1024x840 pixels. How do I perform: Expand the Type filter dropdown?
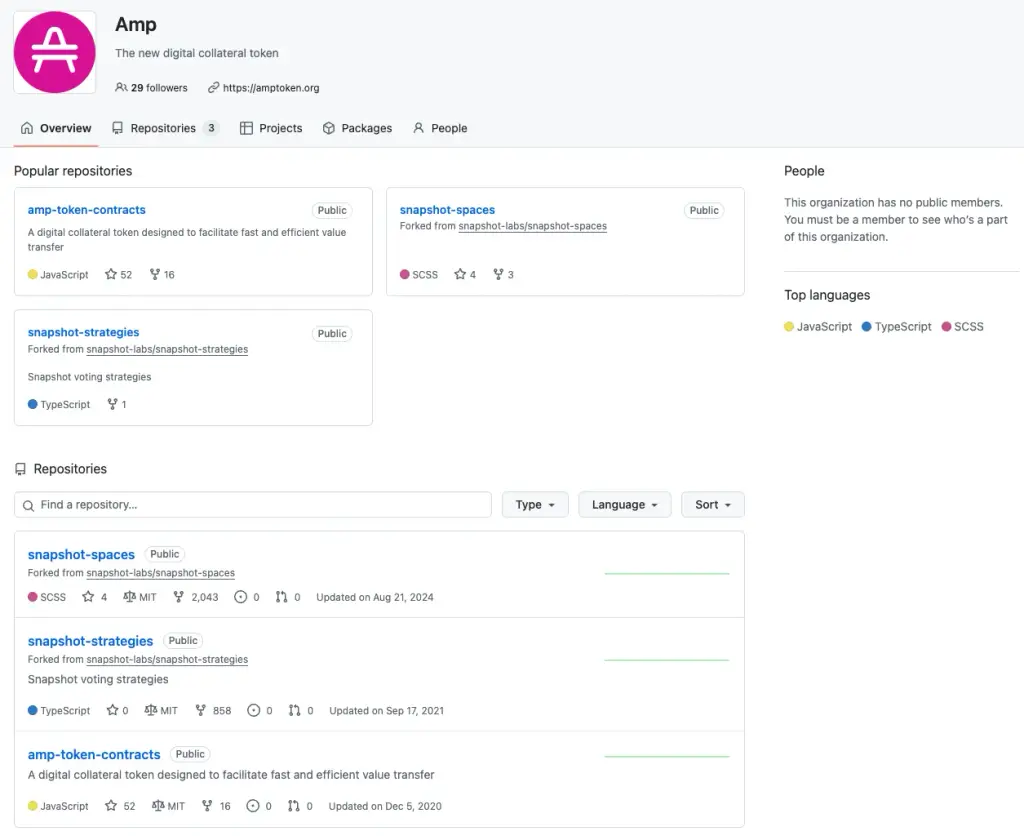point(535,505)
